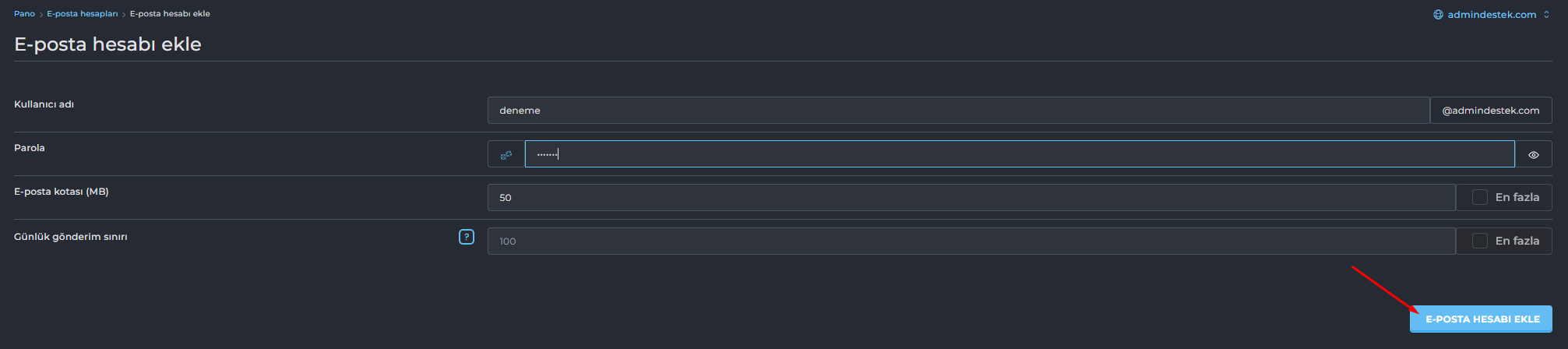The width and height of the screenshot is (1568, 349).
Task: Enable En fazla for E-posta kotası
Action: coord(1479,197)
